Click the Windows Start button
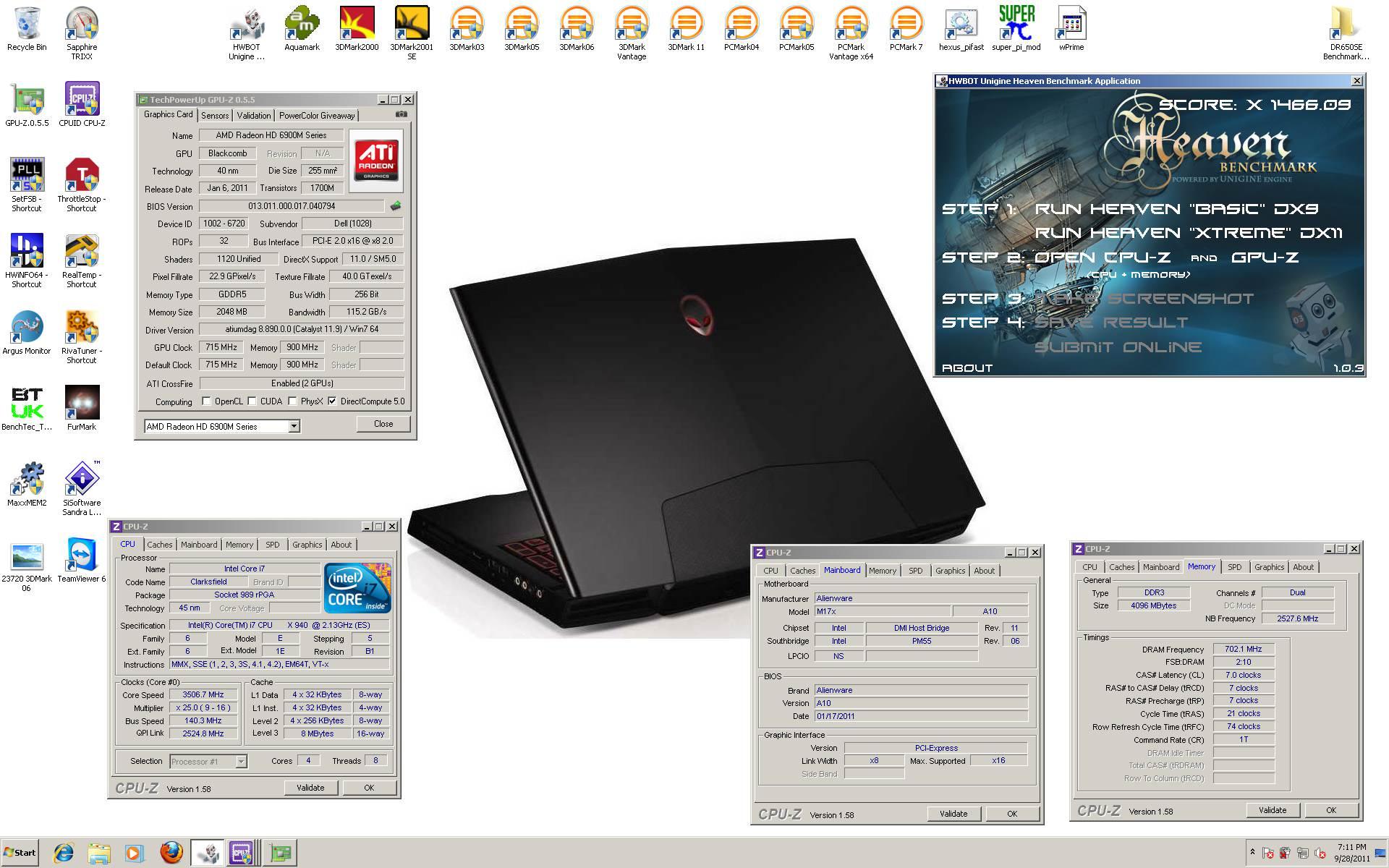Viewport: 1389px width, 868px height. (20, 853)
